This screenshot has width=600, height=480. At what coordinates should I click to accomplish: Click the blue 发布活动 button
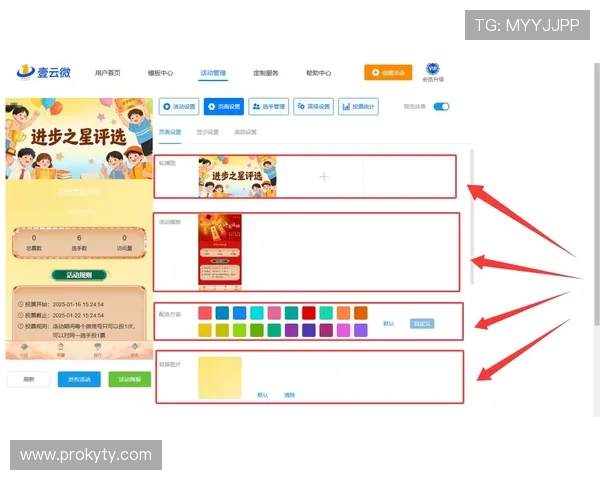click(x=79, y=379)
